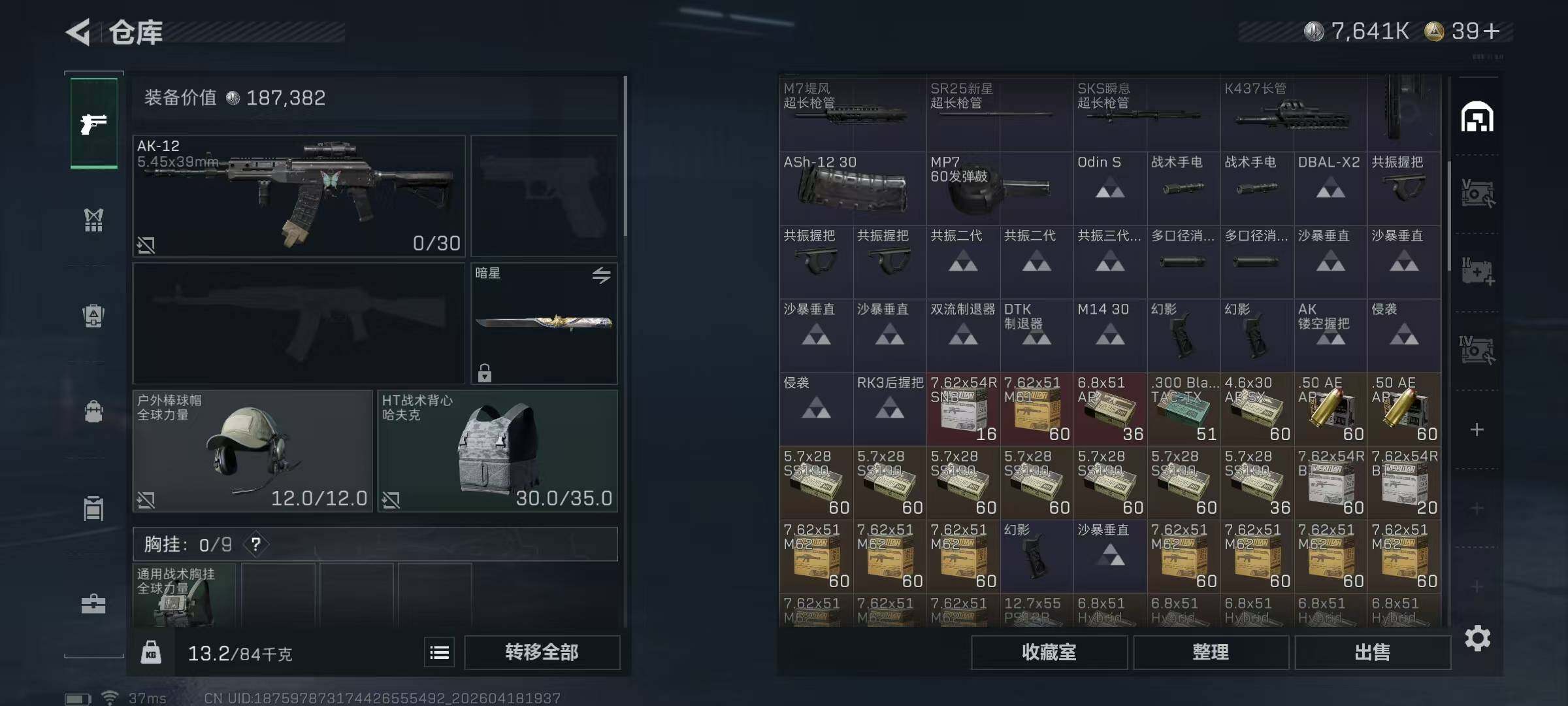Open the main stash icon in right sidebar

(x=1477, y=117)
